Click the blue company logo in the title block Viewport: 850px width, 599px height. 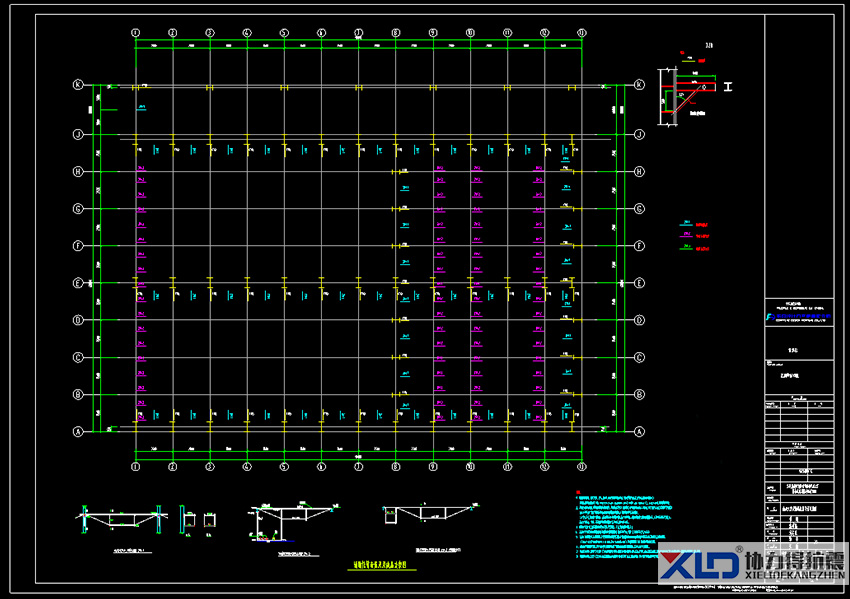(x=799, y=318)
